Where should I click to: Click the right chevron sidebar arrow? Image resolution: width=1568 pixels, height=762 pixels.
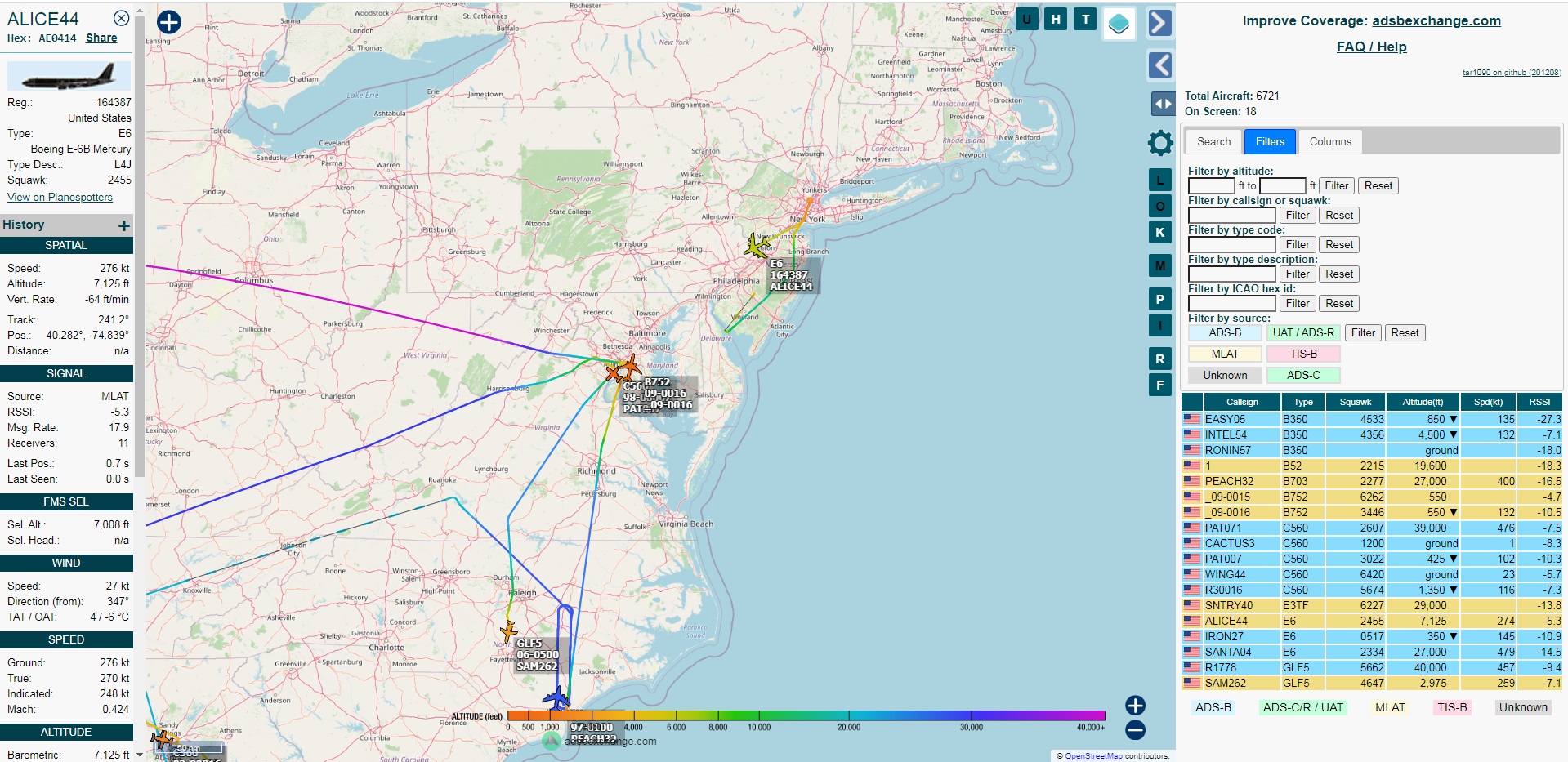click(1160, 23)
